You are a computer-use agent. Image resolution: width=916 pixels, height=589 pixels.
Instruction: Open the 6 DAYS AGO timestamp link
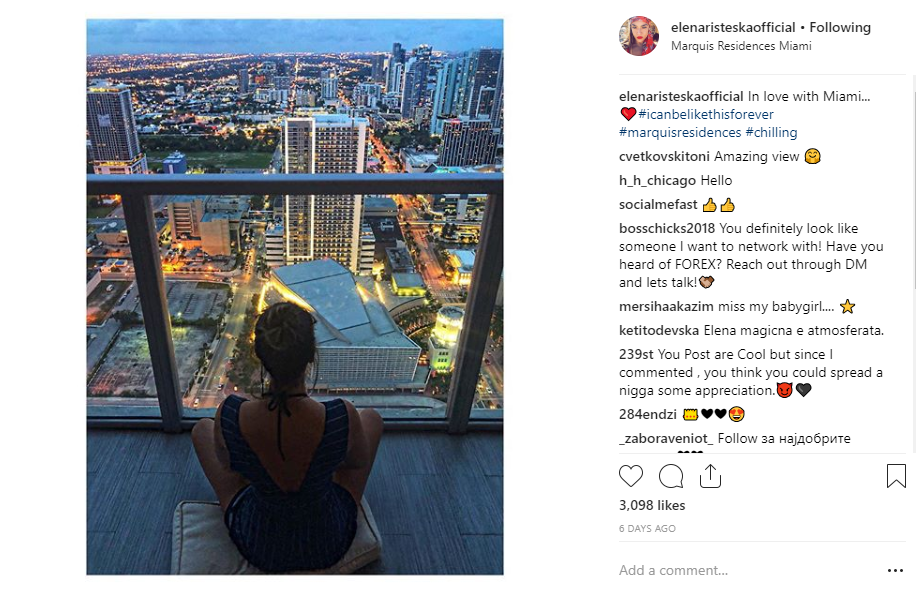647,528
